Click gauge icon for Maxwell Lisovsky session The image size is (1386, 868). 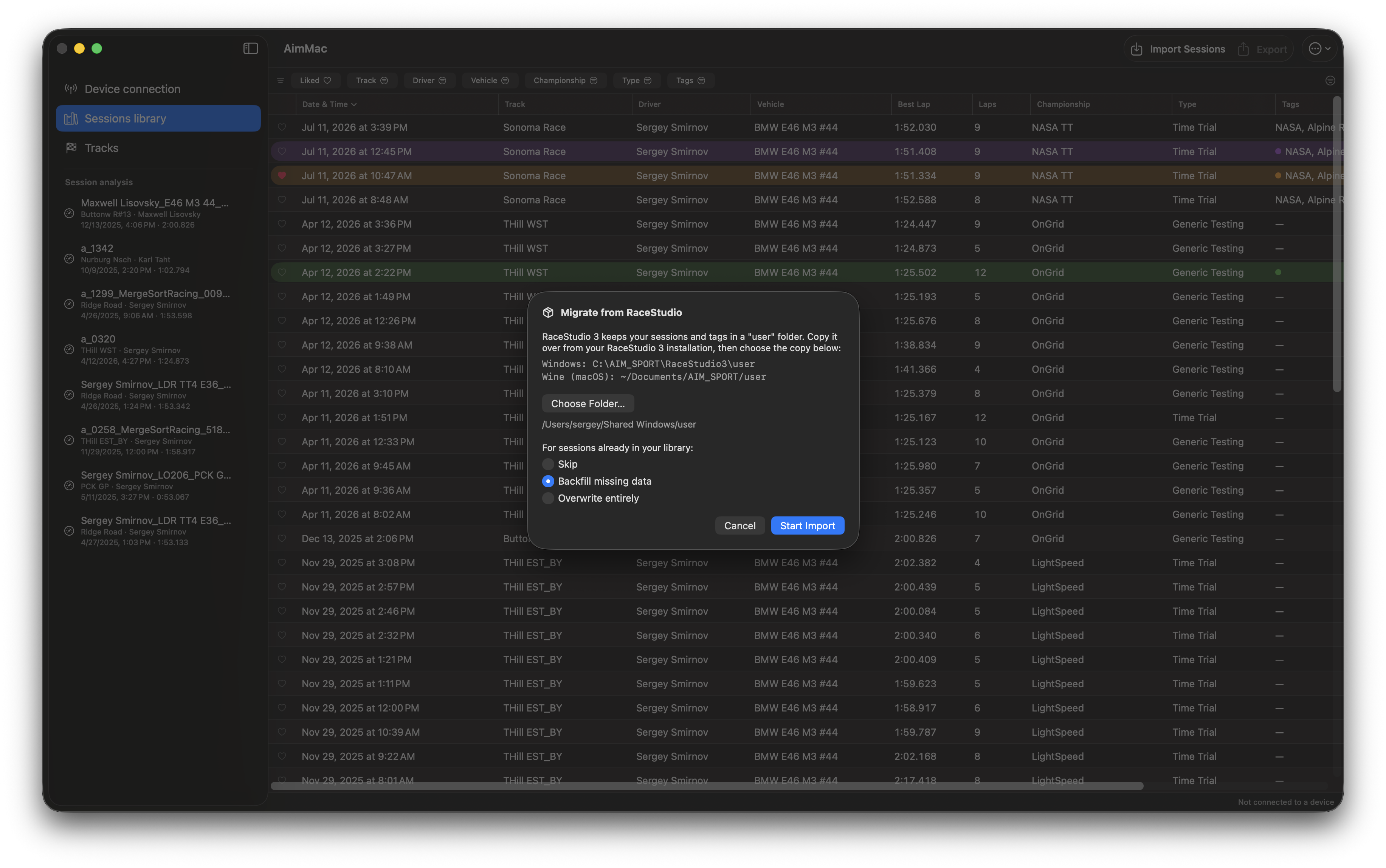coord(69,213)
